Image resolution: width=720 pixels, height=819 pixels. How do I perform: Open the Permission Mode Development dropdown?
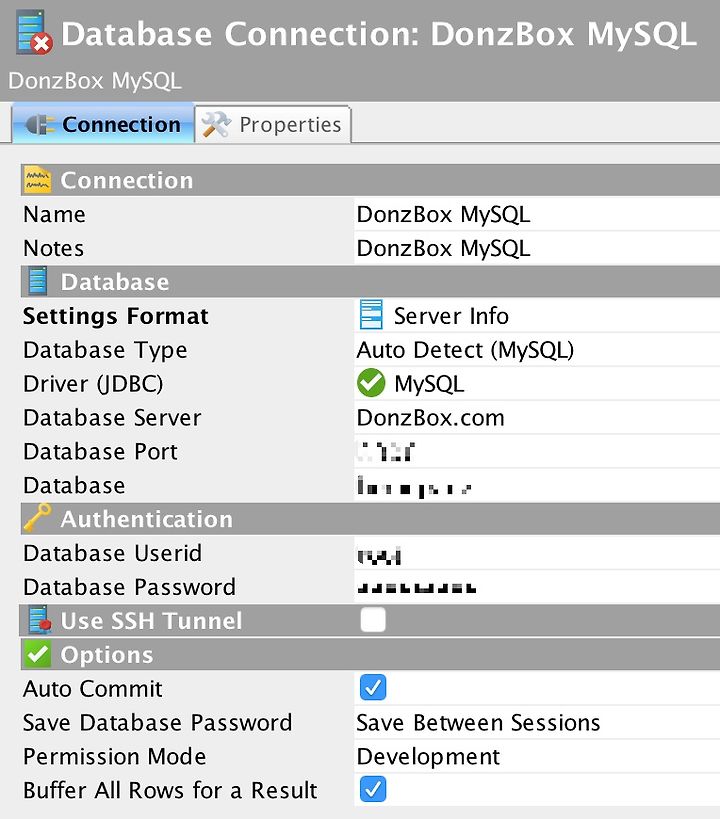click(x=537, y=756)
